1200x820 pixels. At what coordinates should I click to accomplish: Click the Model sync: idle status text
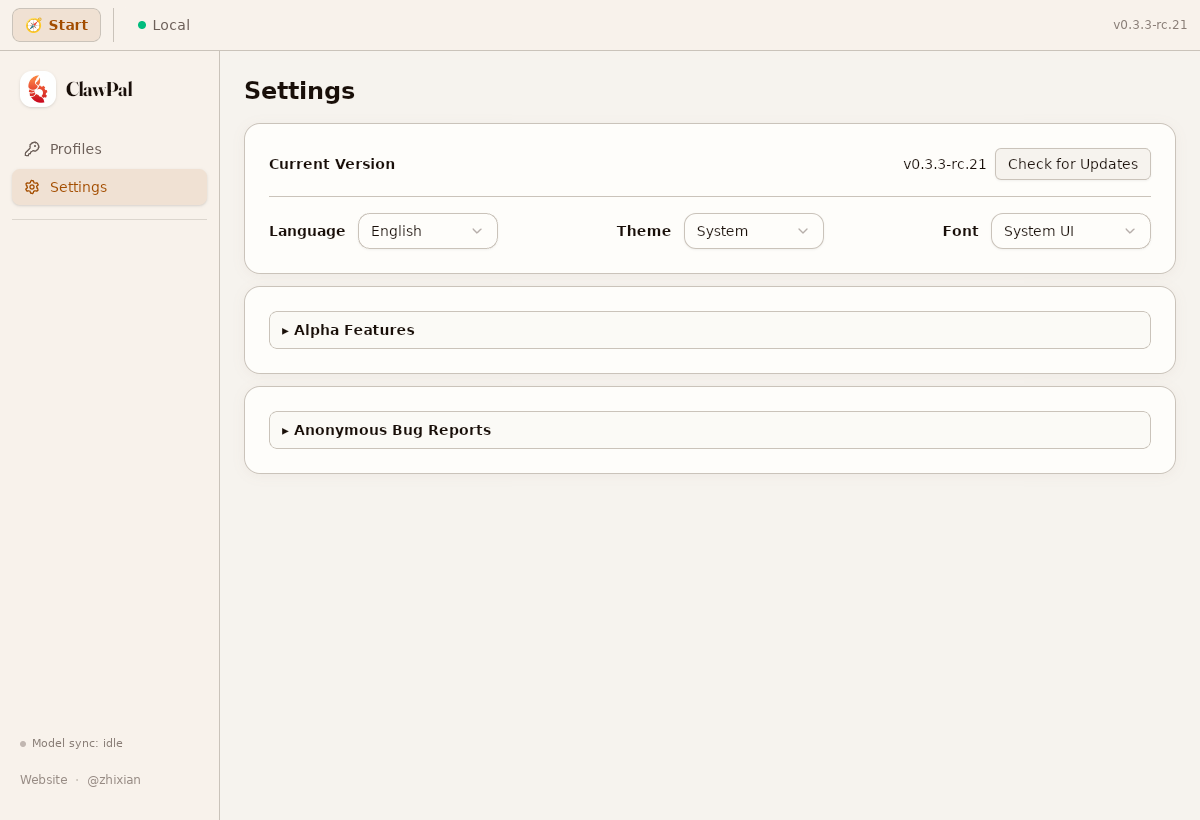click(x=77, y=744)
